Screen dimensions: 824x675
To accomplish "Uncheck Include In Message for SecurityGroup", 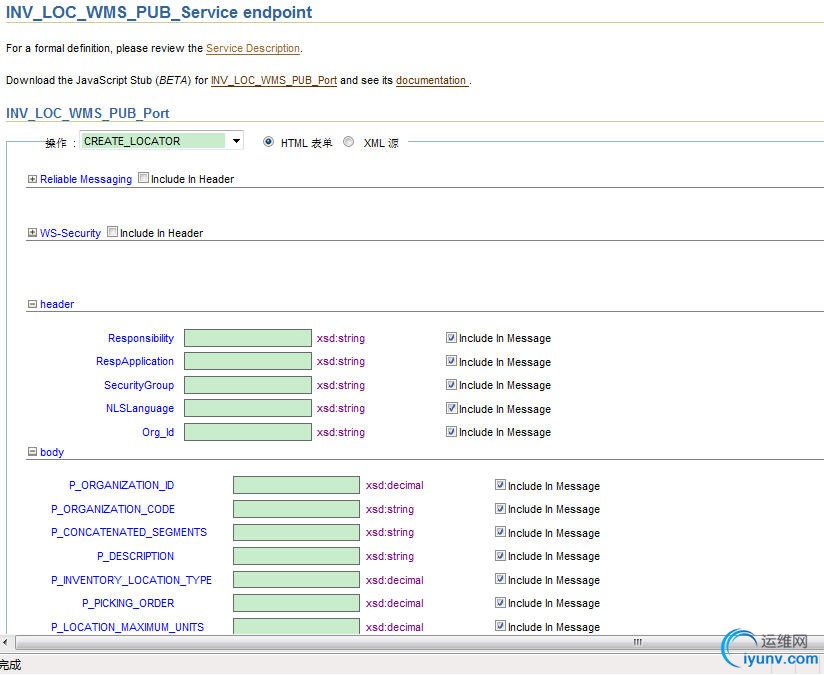I will 451,384.
